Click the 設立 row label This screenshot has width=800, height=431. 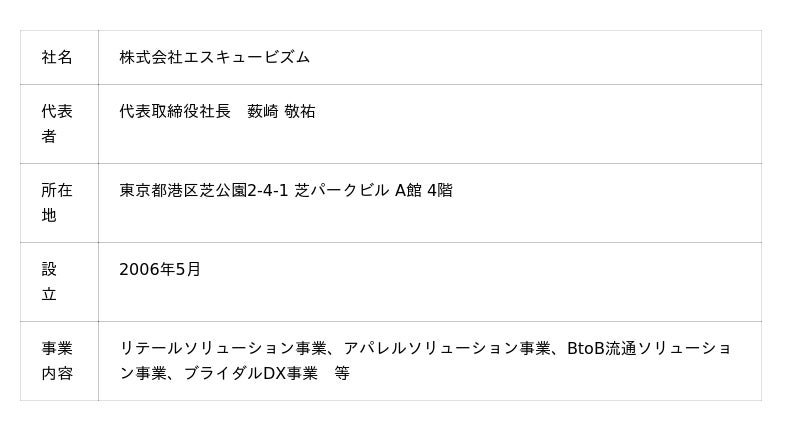[x=49, y=281]
